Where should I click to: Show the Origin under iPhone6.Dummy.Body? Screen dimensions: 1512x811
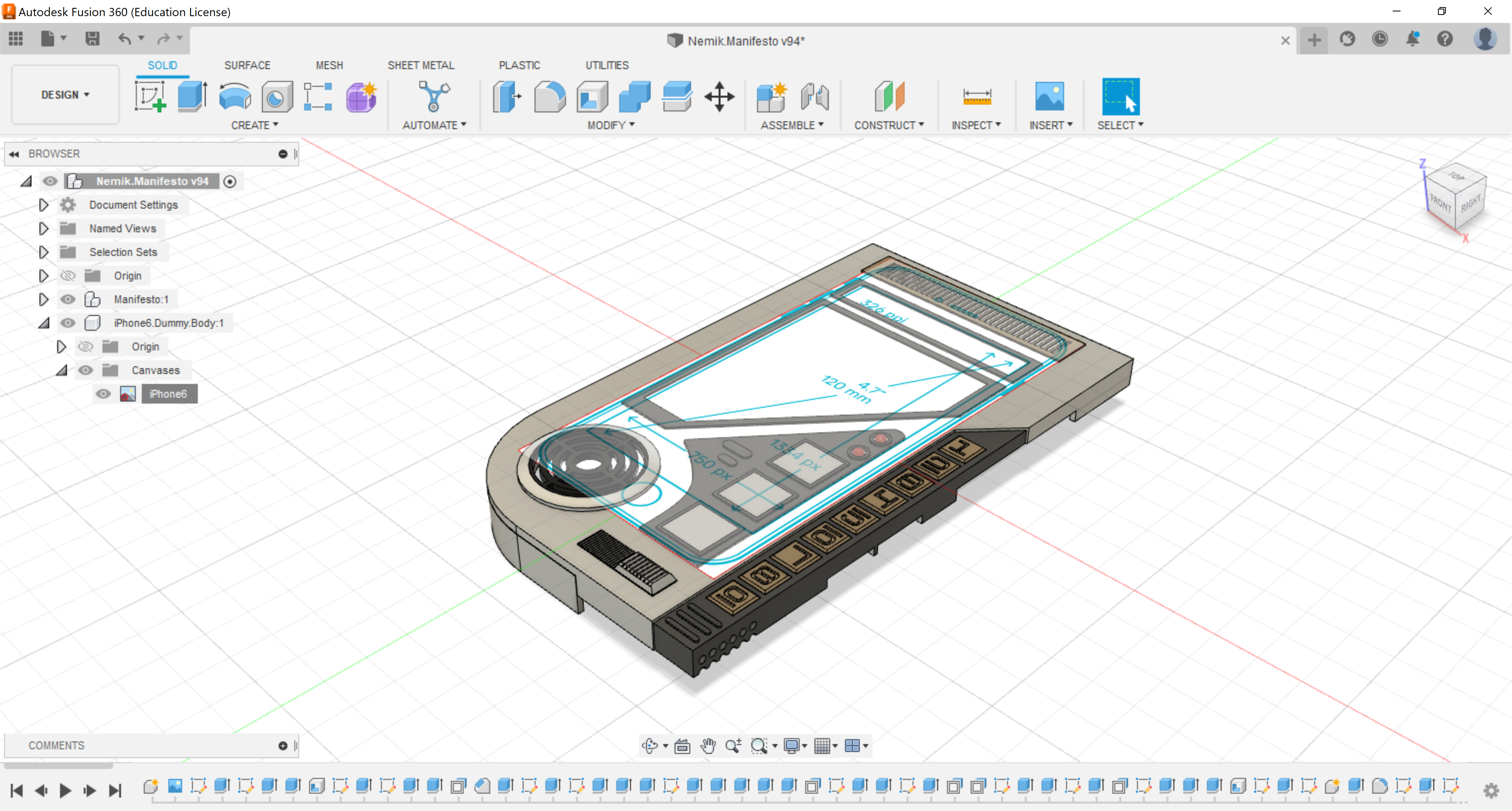tap(86, 347)
